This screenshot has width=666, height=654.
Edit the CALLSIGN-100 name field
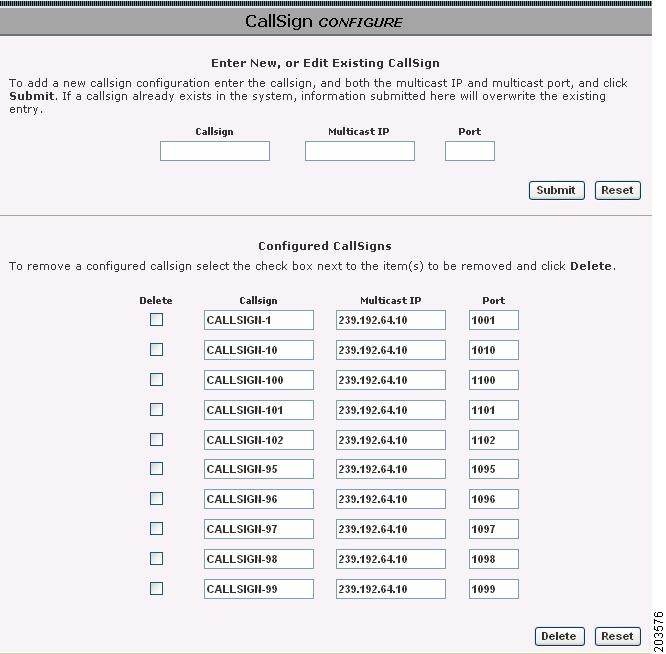point(259,380)
